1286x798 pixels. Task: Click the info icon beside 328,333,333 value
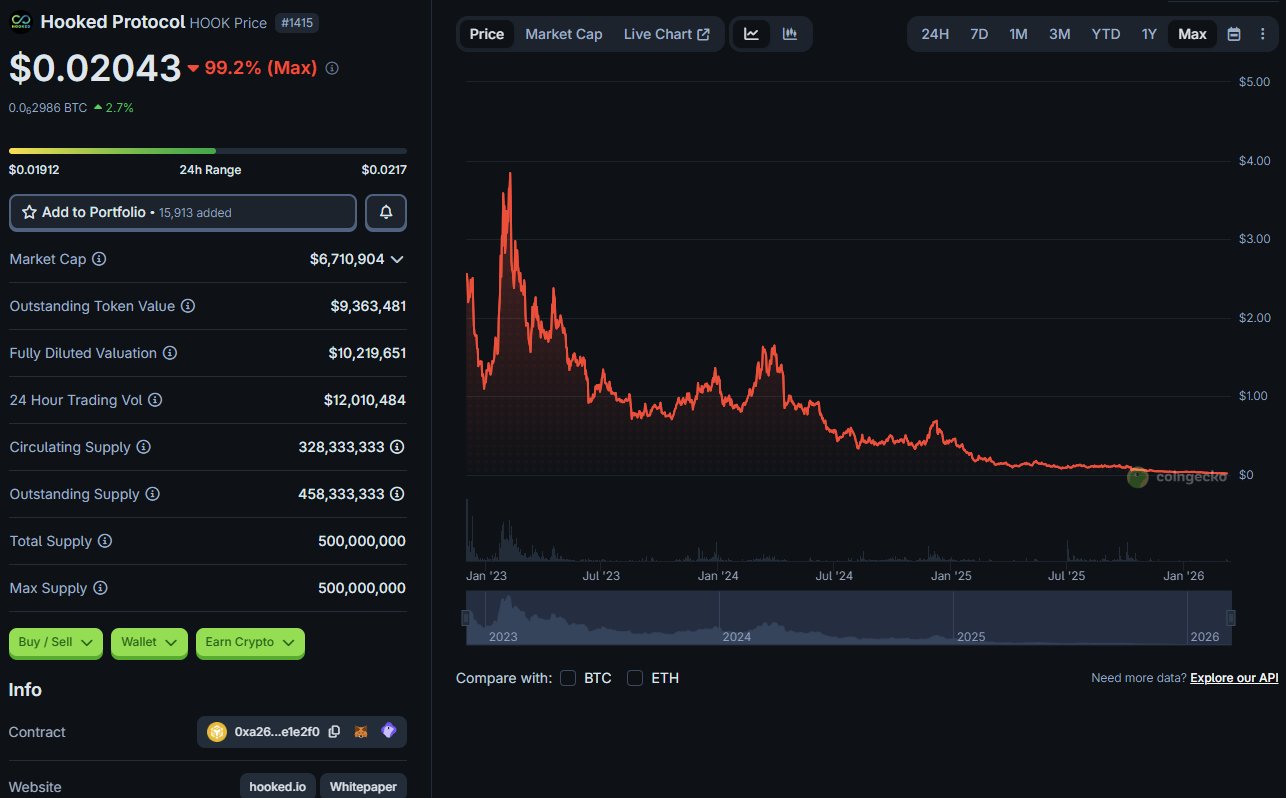(x=397, y=447)
